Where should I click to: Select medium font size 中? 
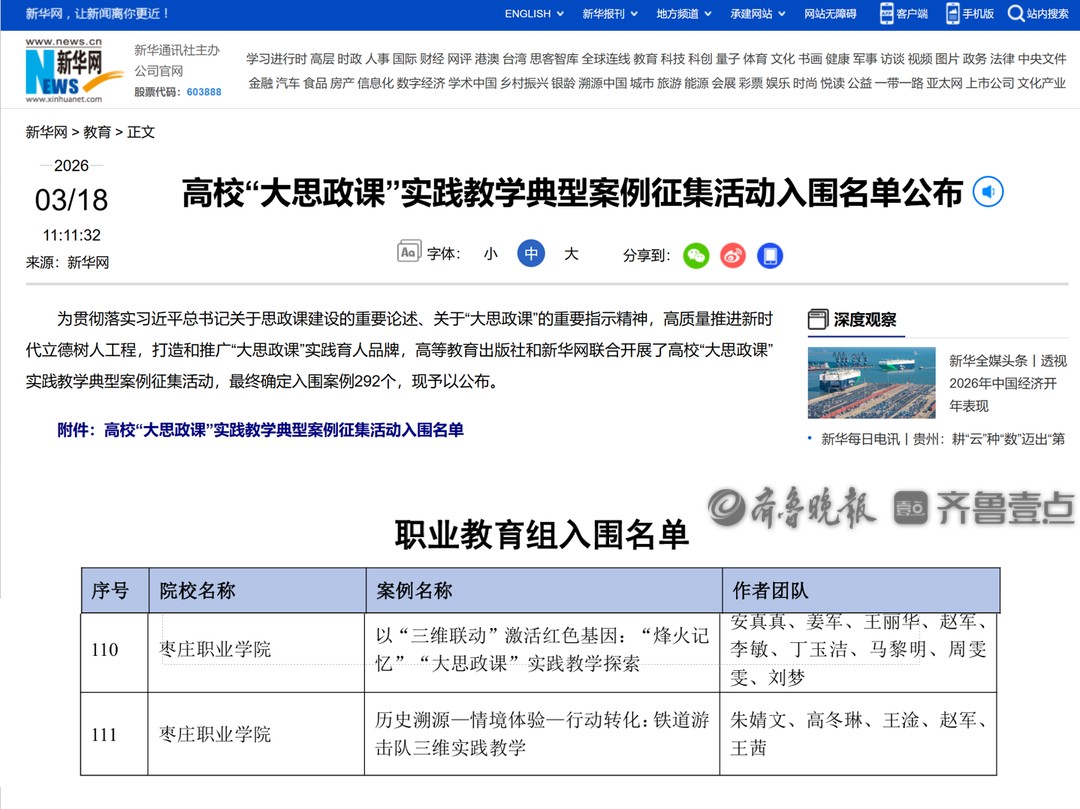coord(531,254)
